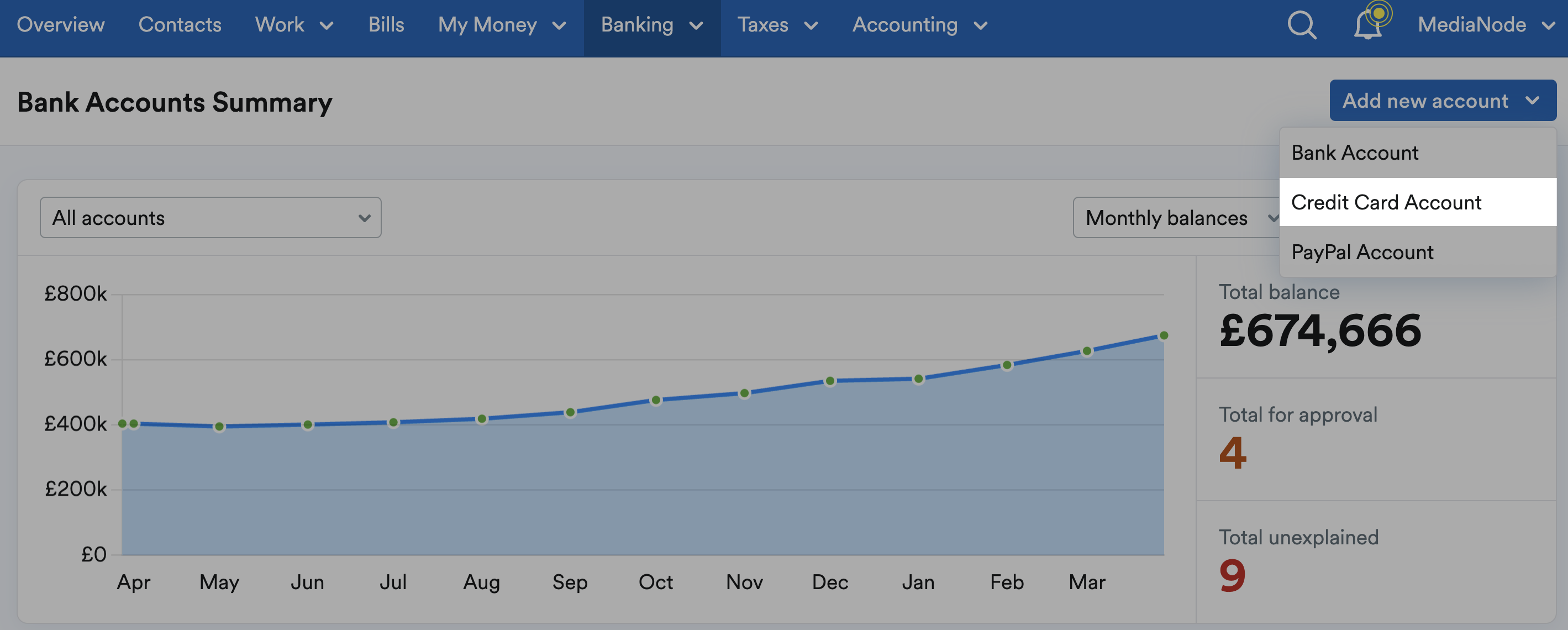The height and width of the screenshot is (630, 1568).
Task: Go to the Contacts page
Action: (x=180, y=25)
